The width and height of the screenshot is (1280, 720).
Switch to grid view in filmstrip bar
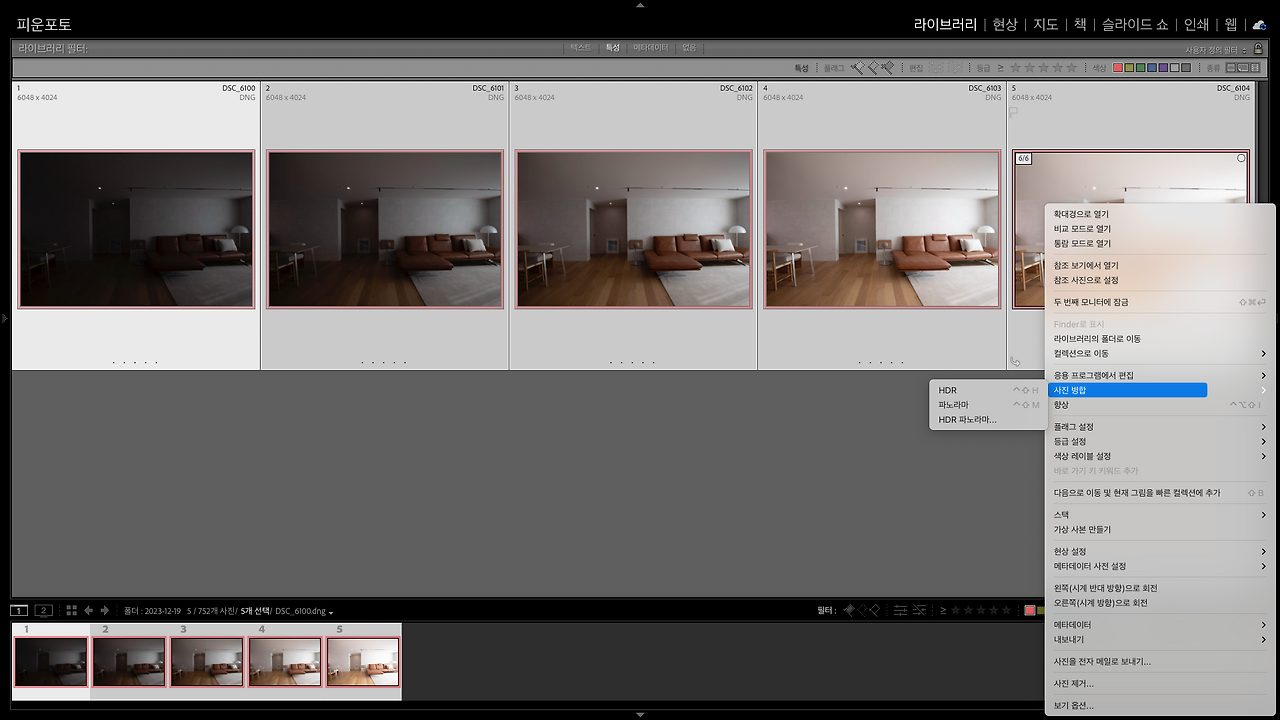pyautogui.click(x=71, y=610)
